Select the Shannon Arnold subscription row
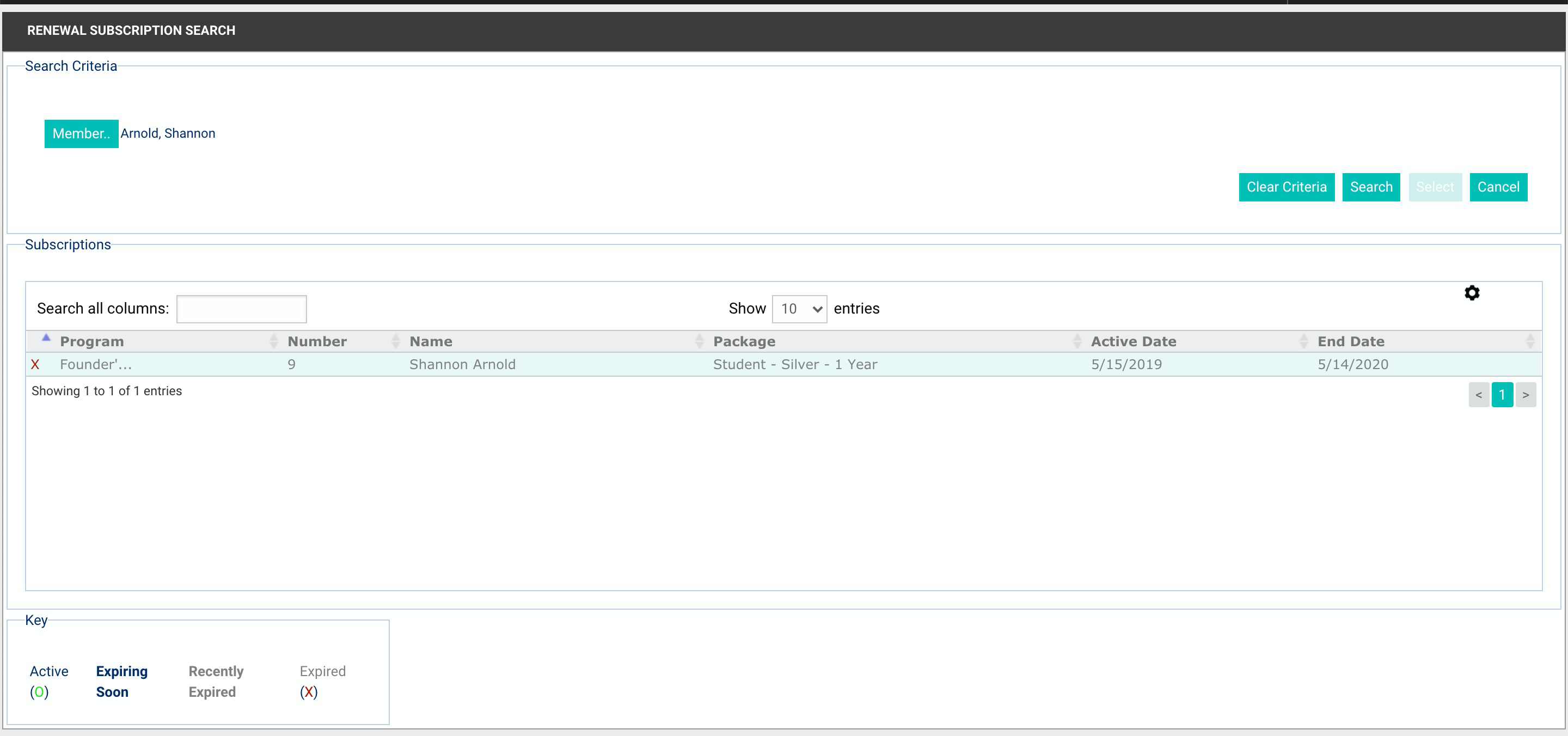The width and height of the screenshot is (1568, 736). coord(783,365)
